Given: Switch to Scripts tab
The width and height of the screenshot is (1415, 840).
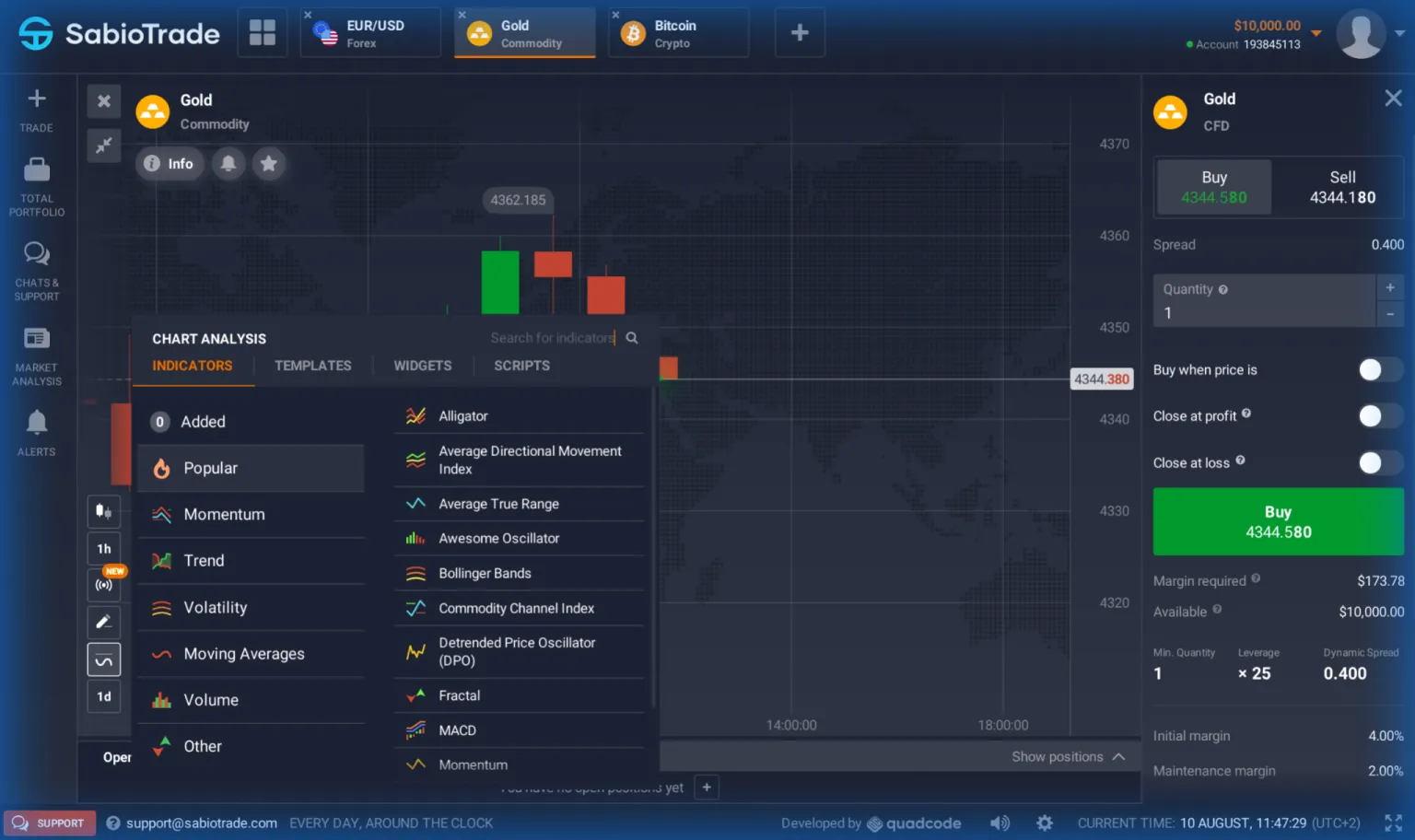Looking at the screenshot, I should [521, 366].
